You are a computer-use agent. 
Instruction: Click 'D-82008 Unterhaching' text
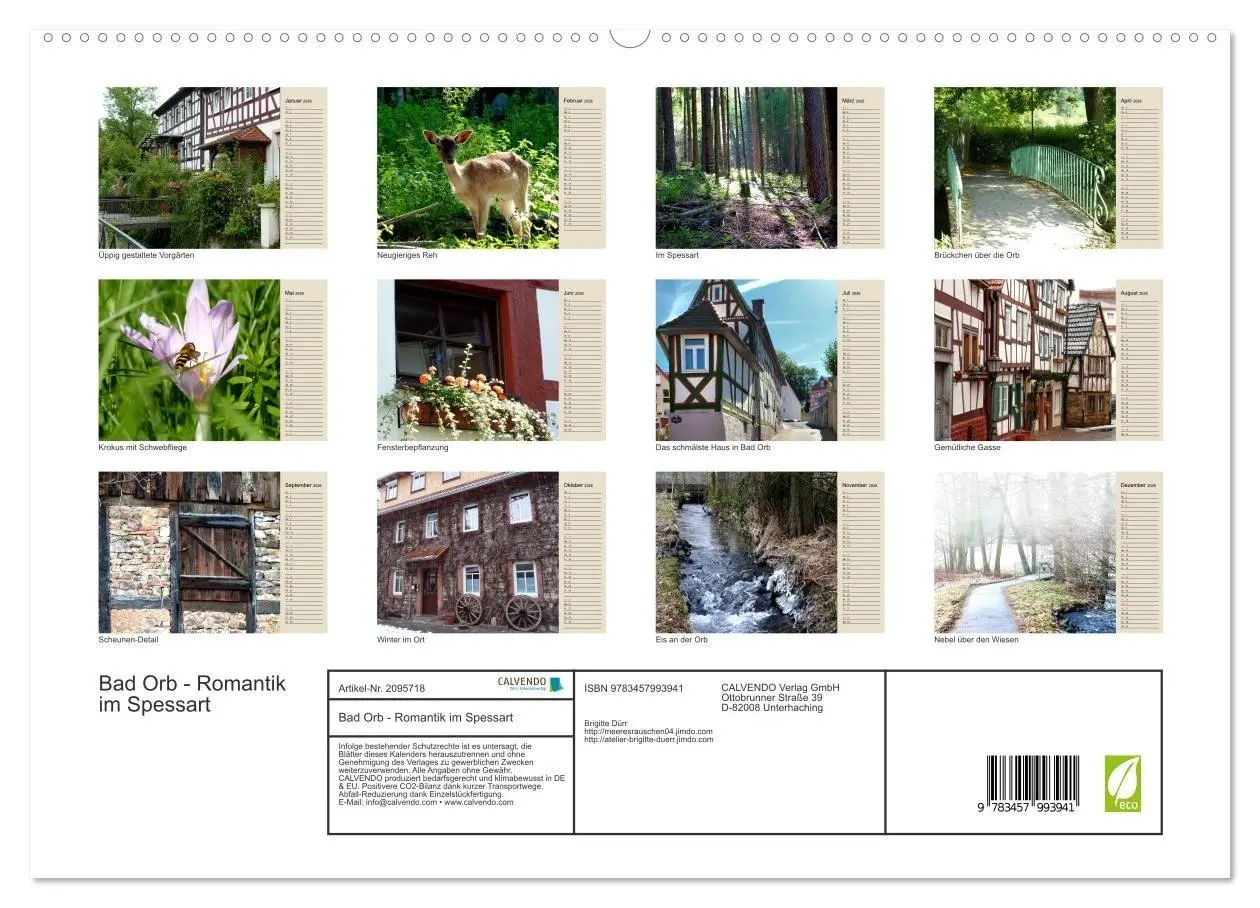(772, 707)
